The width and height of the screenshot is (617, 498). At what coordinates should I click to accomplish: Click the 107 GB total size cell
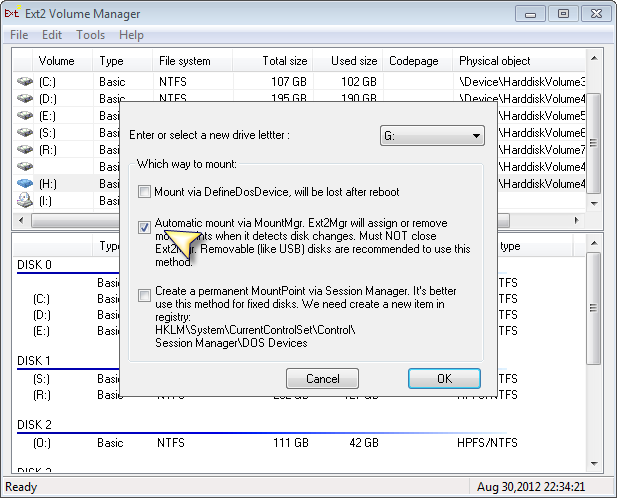click(289, 81)
